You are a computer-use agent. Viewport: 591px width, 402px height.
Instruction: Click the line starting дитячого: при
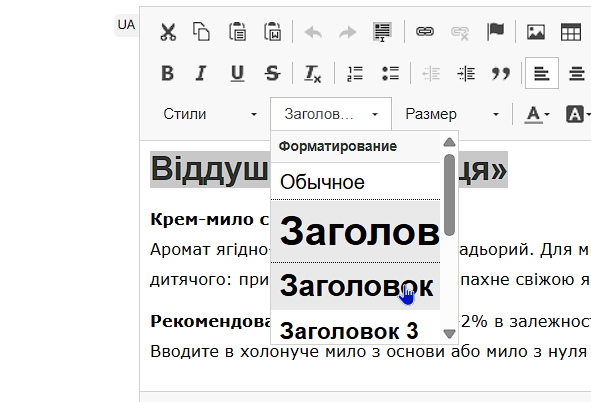(210, 280)
